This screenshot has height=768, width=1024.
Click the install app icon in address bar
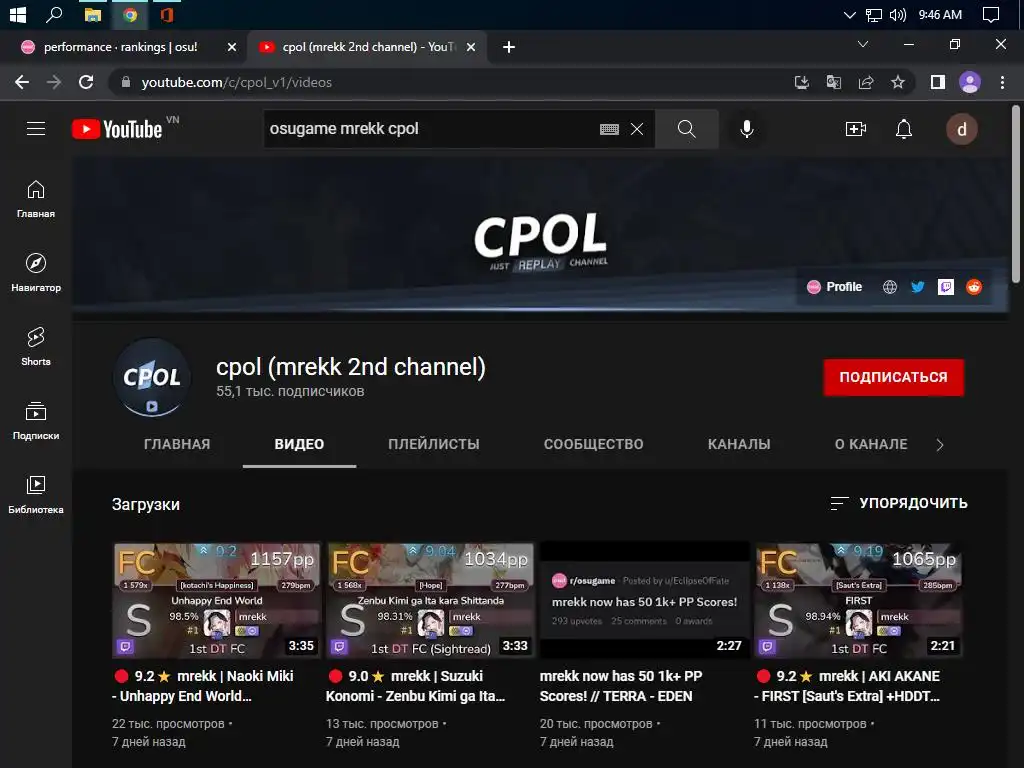pos(801,82)
